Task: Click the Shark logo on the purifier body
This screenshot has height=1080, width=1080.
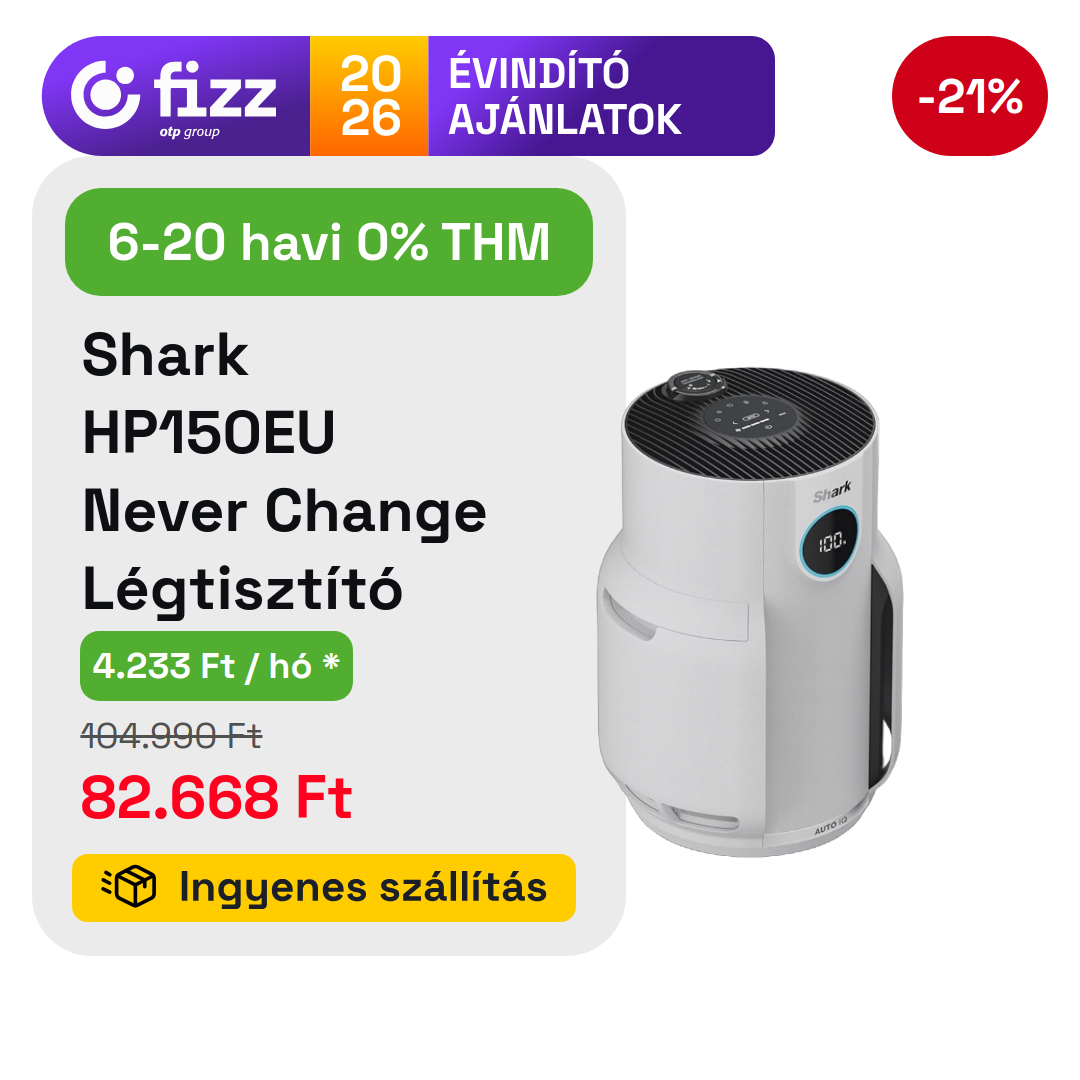Action: coord(832,492)
